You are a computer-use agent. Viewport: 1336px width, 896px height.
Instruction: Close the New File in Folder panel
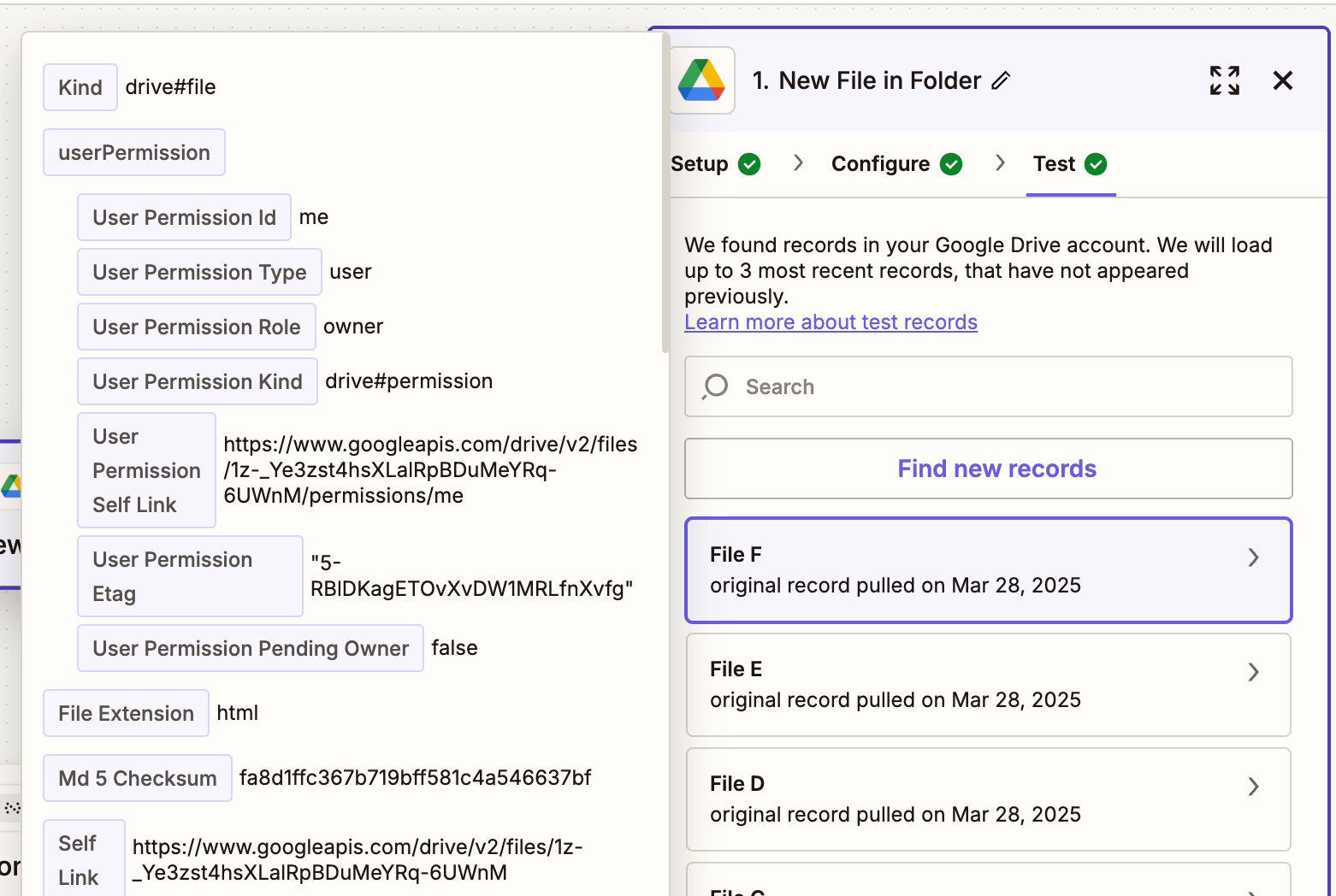click(x=1283, y=80)
